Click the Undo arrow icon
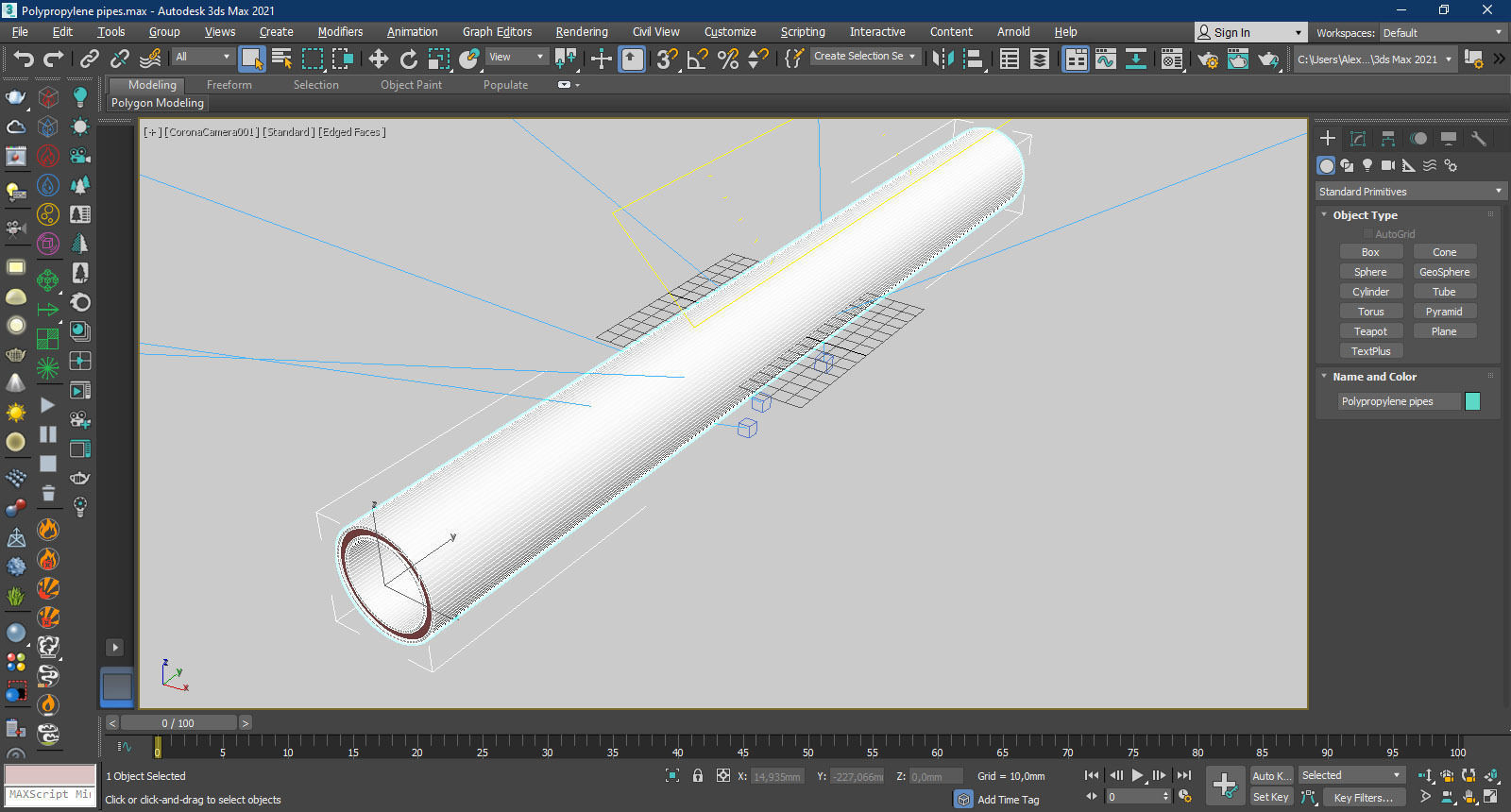The height and width of the screenshot is (812, 1511). tap(23, 59)
